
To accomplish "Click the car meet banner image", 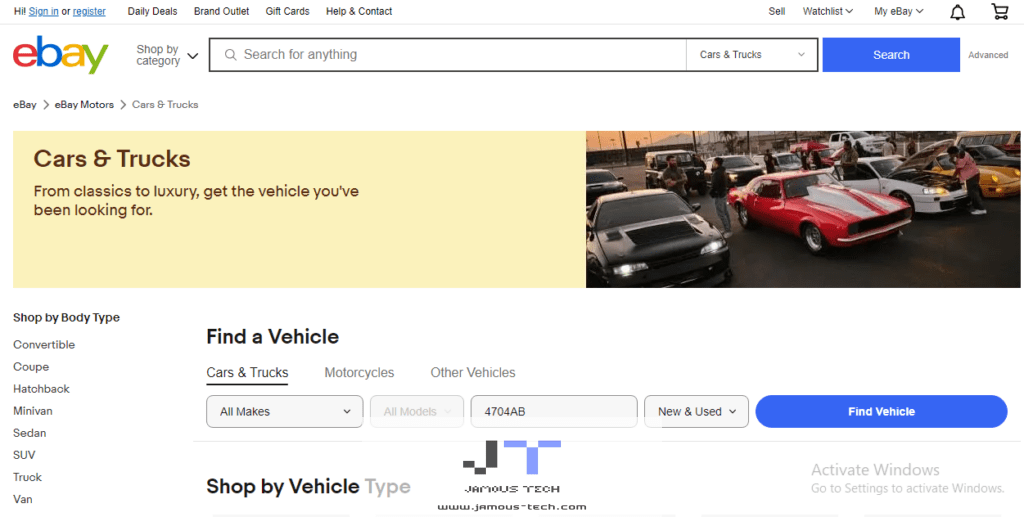I will [803, 210].
